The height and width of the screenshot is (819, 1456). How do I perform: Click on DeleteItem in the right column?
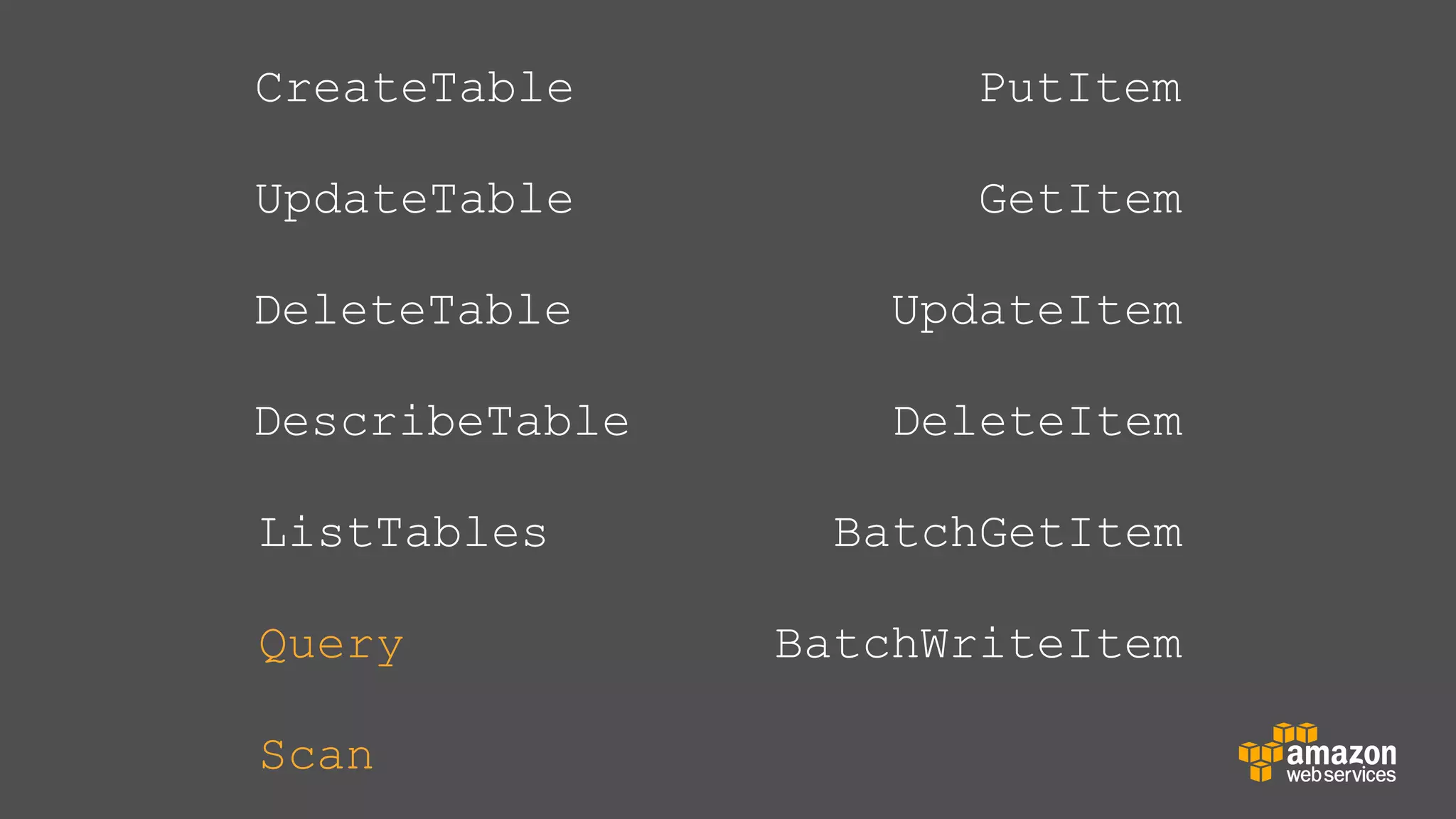point(1038,422)
